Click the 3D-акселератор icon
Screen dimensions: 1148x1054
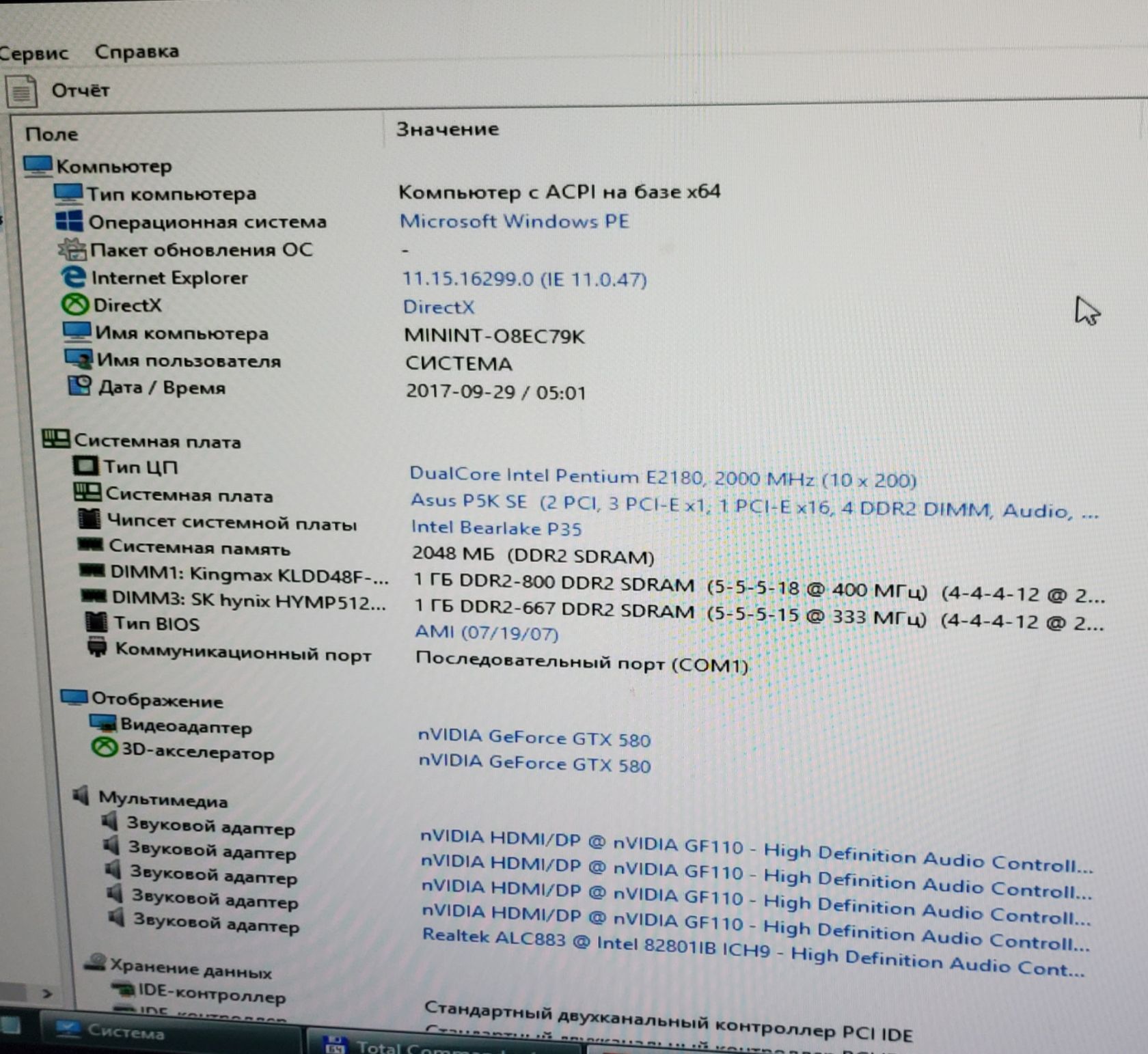tap(105, 748)
